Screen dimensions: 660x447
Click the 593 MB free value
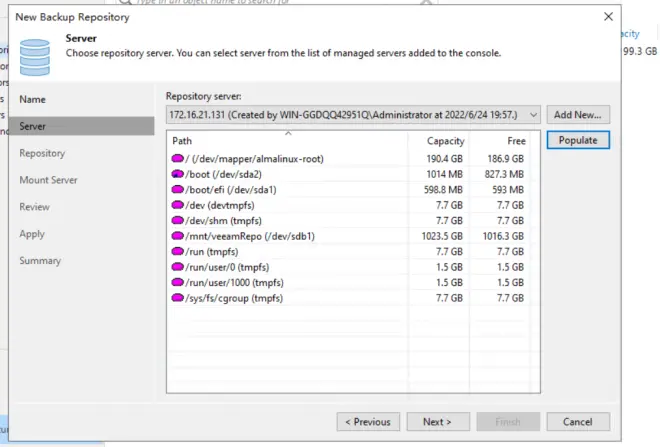click(x=508, y=190)
